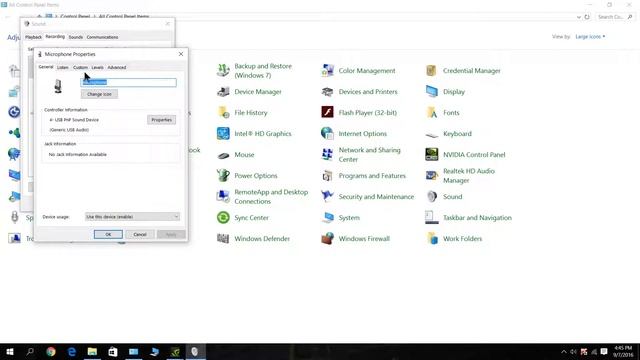Open the Device usage dropdown
The height and width of the screenshot is (360, 640).
[x=132, y=217]
